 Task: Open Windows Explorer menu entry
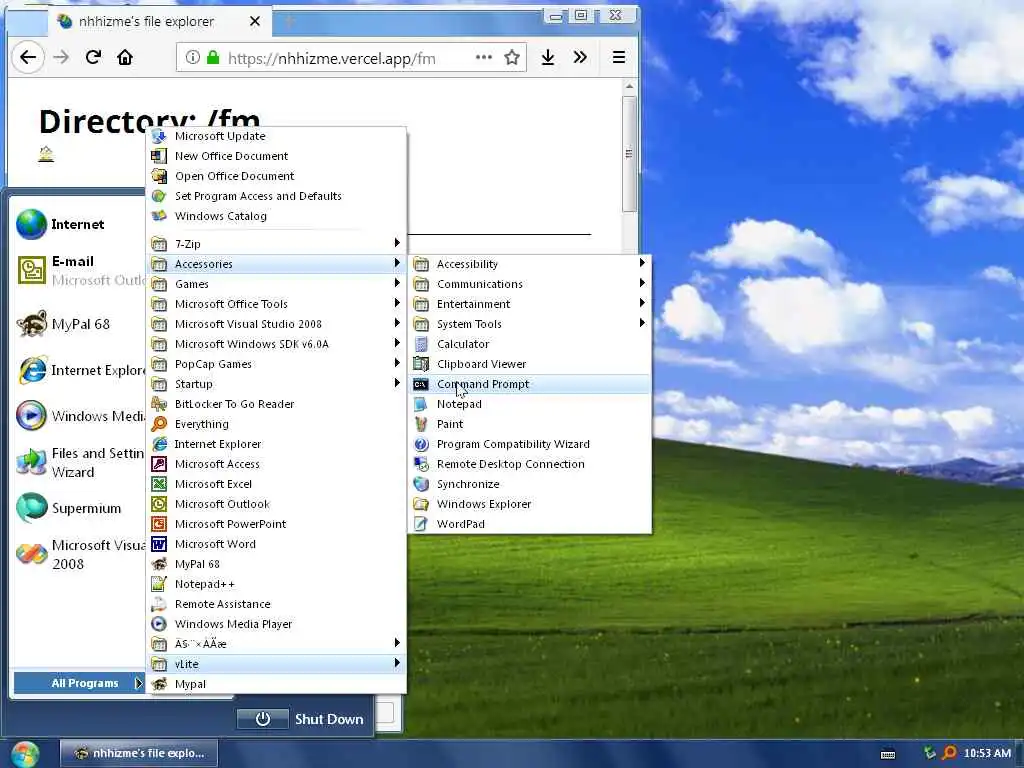(x=530, y=504)
